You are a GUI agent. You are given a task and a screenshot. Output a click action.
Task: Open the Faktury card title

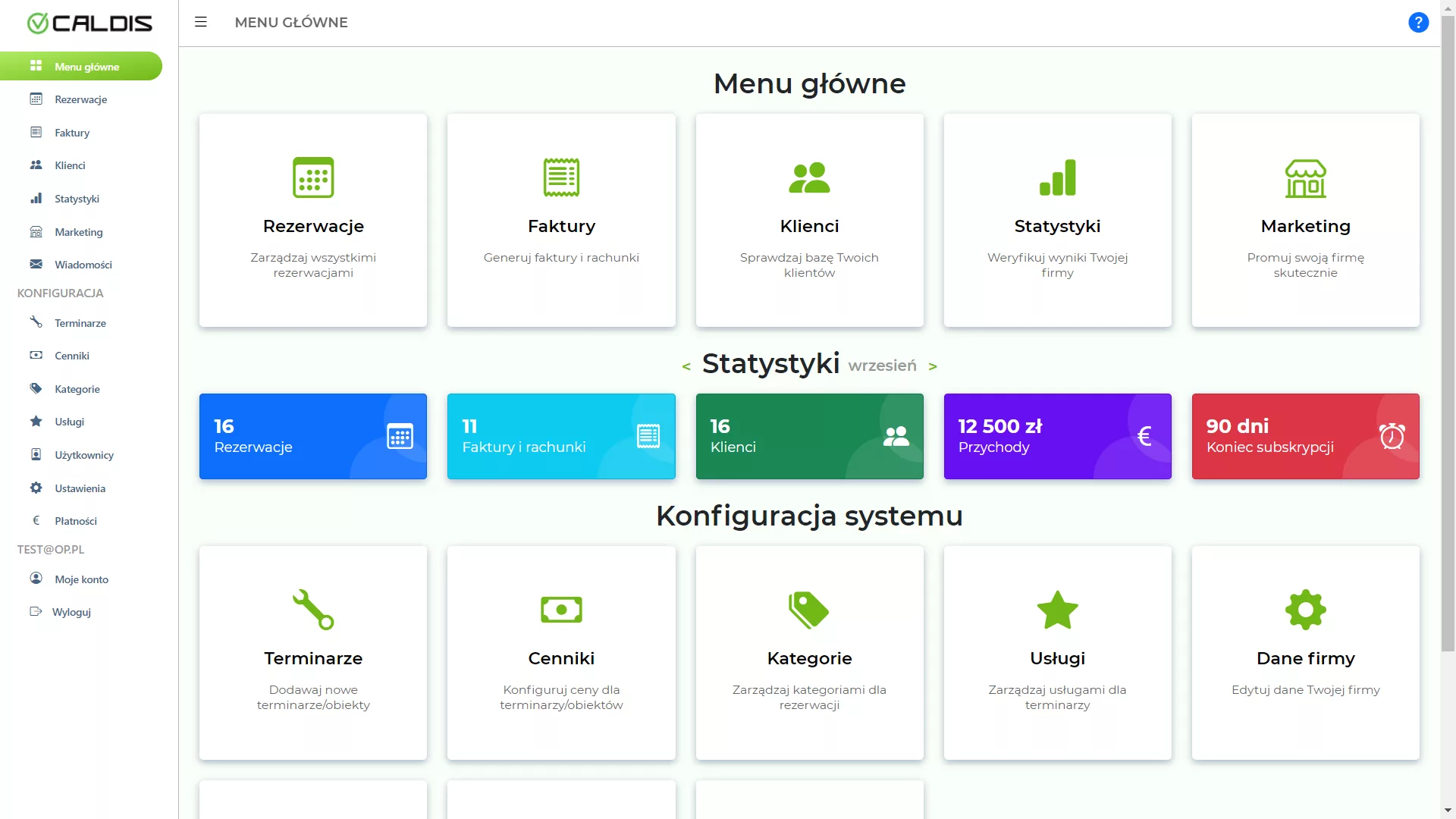(561, 226)
